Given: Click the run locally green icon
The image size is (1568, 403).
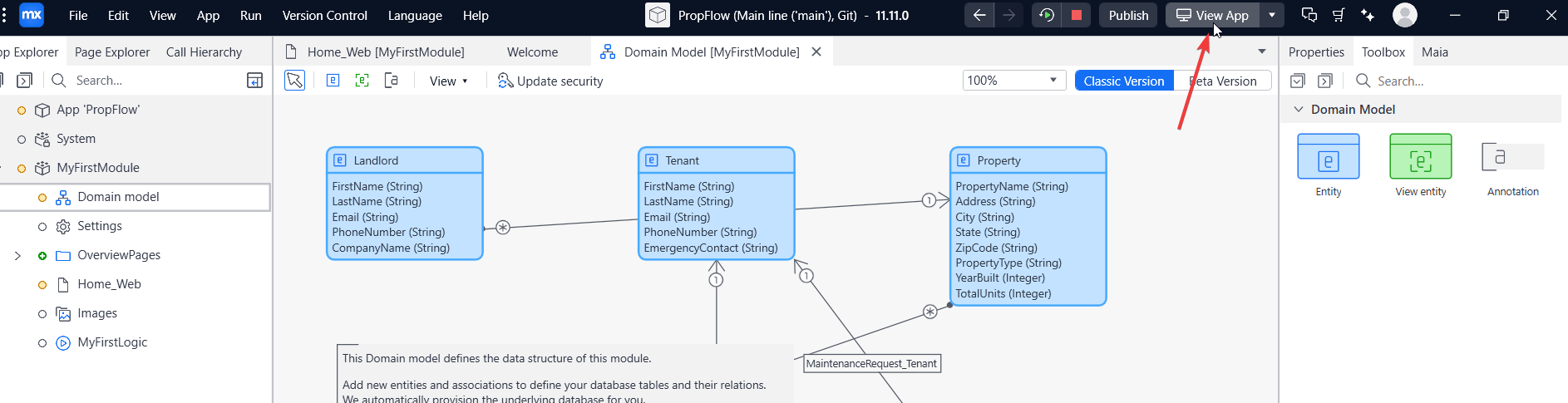Looking at the screenshot, I should click(1047, 15).
